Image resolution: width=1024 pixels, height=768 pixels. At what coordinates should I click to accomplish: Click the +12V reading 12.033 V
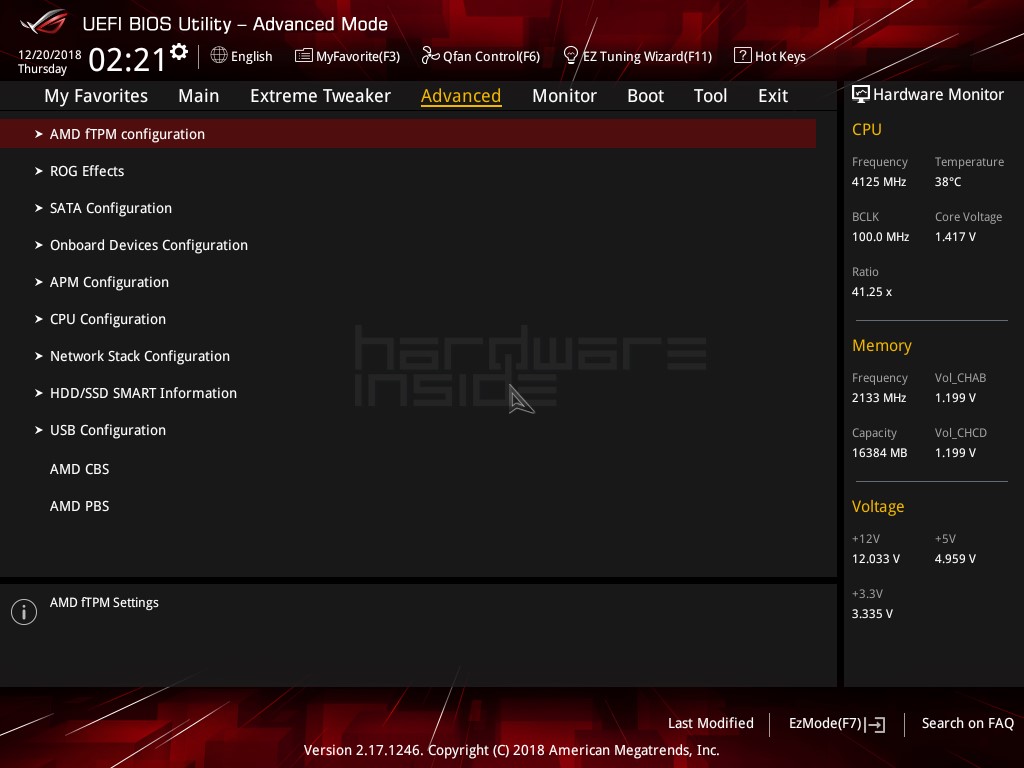coord(875,559)
